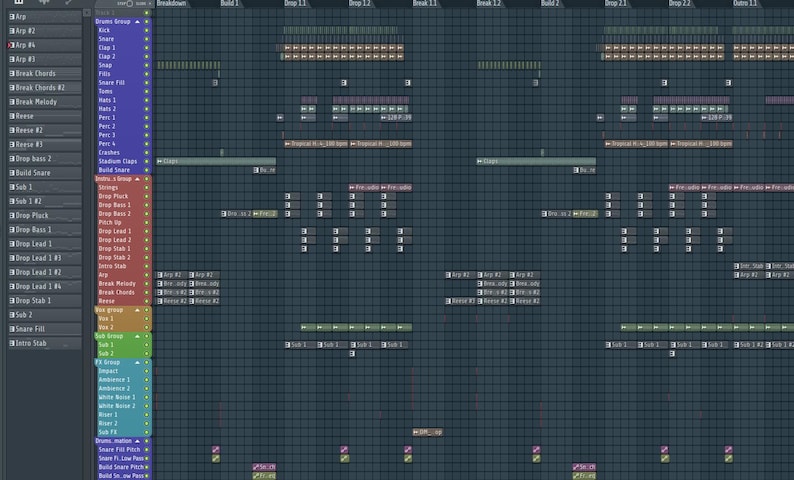
Task: Select the Pitch Up track name
Action: tap(110, 222)
